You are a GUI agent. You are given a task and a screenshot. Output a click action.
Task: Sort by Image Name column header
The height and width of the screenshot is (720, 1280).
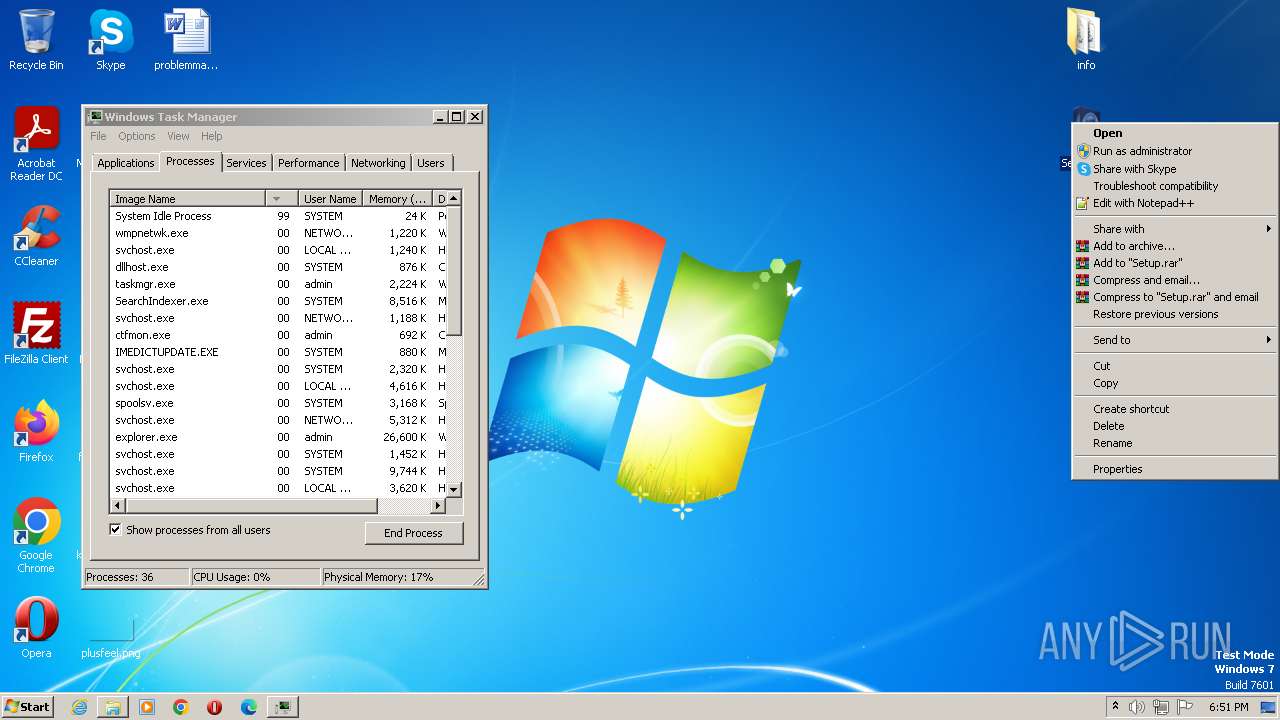(x=187, y=199)
